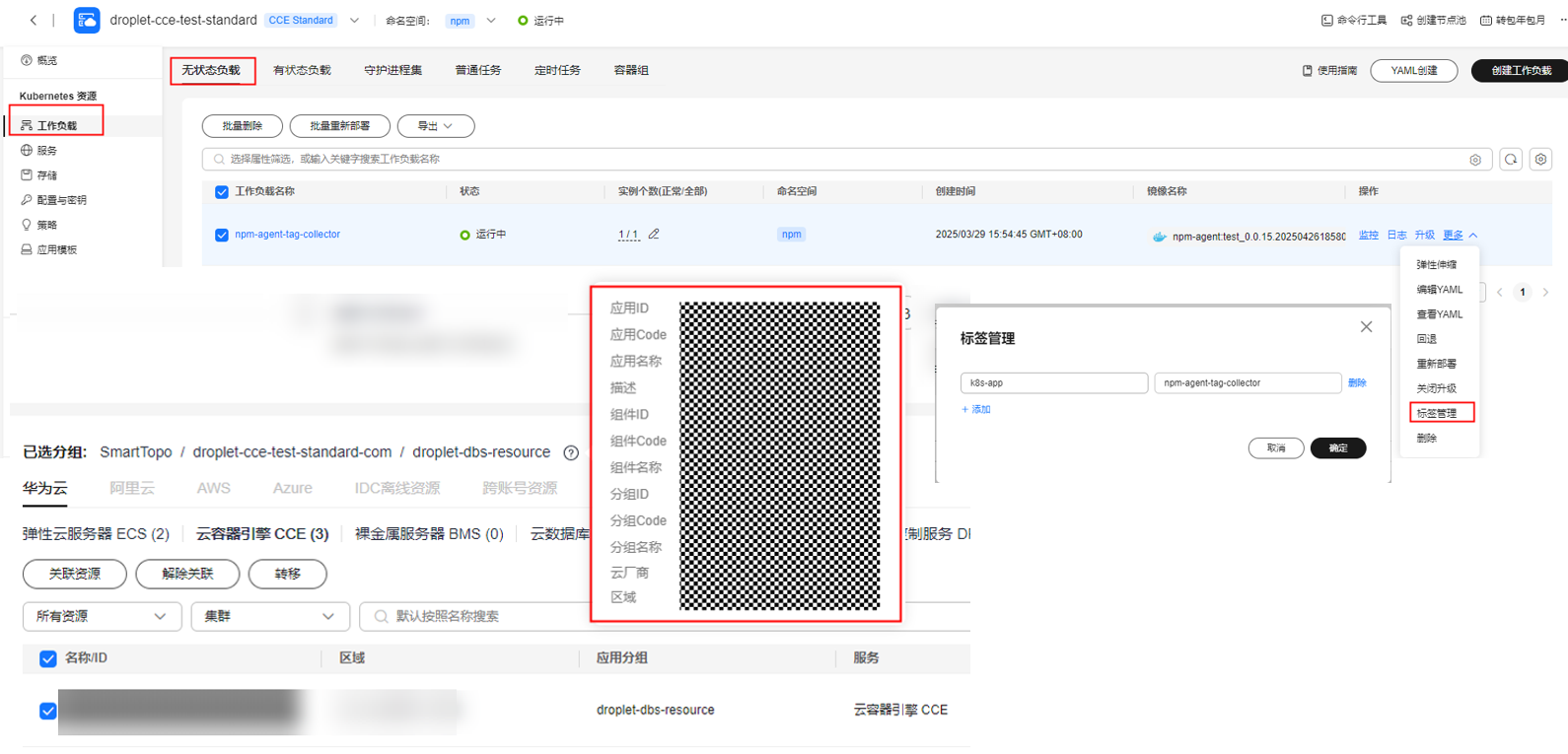Expand the 导出 export dropdown
This screenshot has width=1568, height=754.
[435, 126]
